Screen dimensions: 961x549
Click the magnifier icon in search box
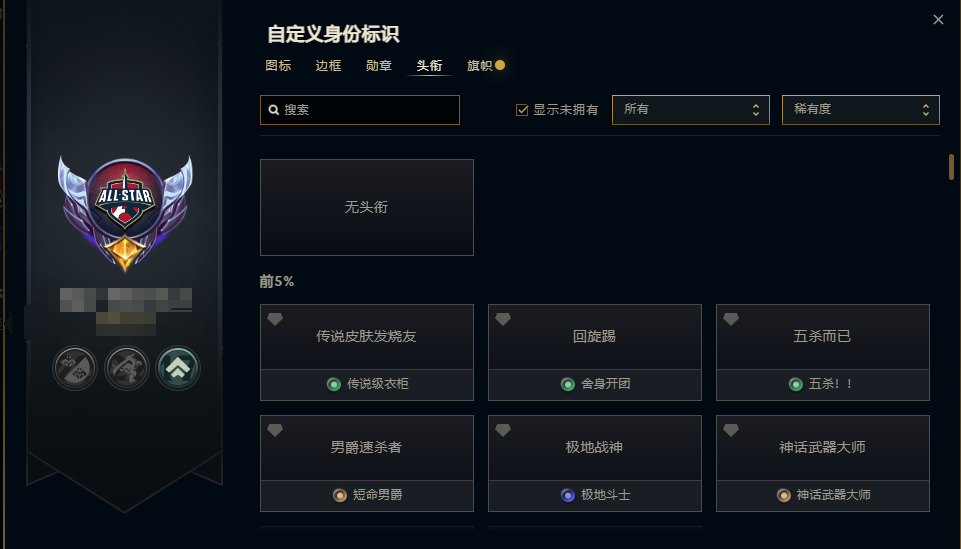tap(273, 110)
